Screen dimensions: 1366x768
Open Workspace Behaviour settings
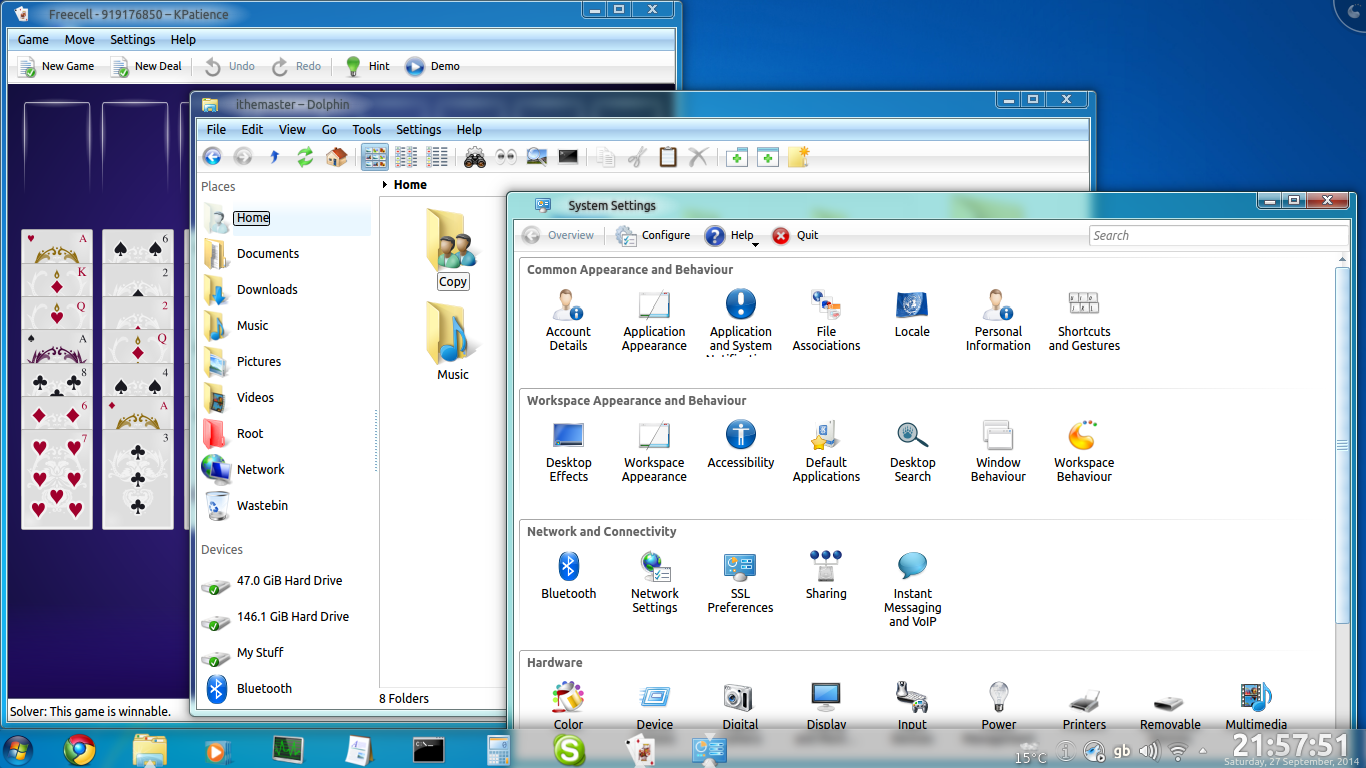[x=1084, y=451]
